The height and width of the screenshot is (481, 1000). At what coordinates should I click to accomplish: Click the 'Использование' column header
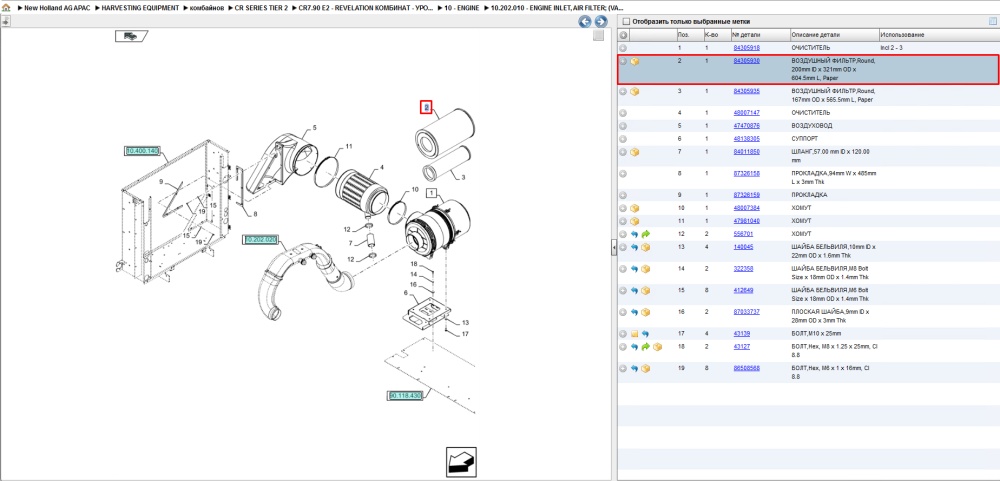[x=938, y=35]
